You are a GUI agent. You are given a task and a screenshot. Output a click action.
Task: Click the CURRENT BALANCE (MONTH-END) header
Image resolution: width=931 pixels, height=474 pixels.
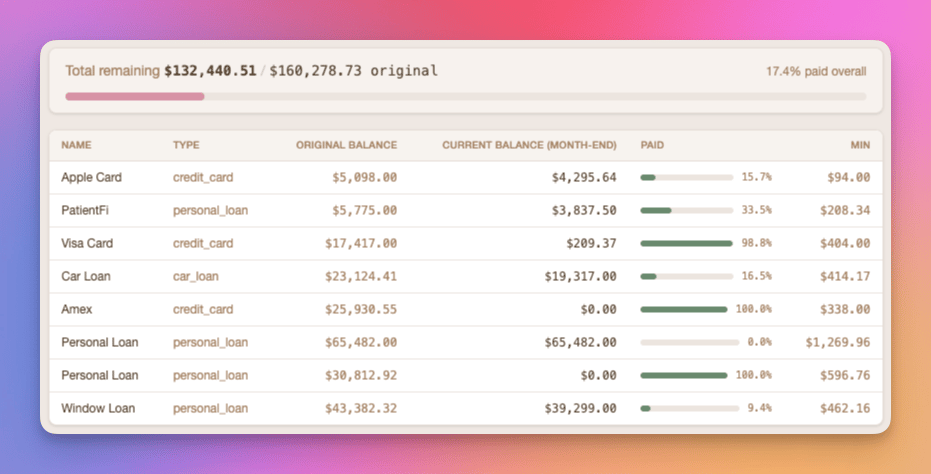point(529,145)
